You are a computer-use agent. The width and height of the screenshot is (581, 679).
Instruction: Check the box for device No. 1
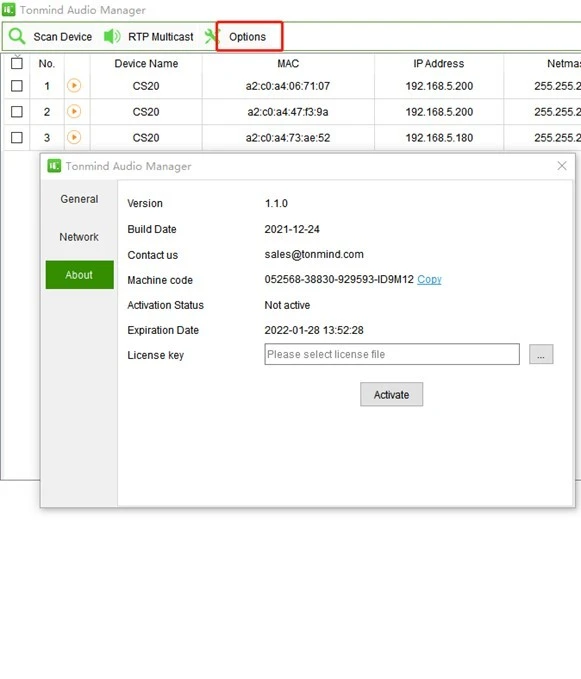(x=17, y=86)
